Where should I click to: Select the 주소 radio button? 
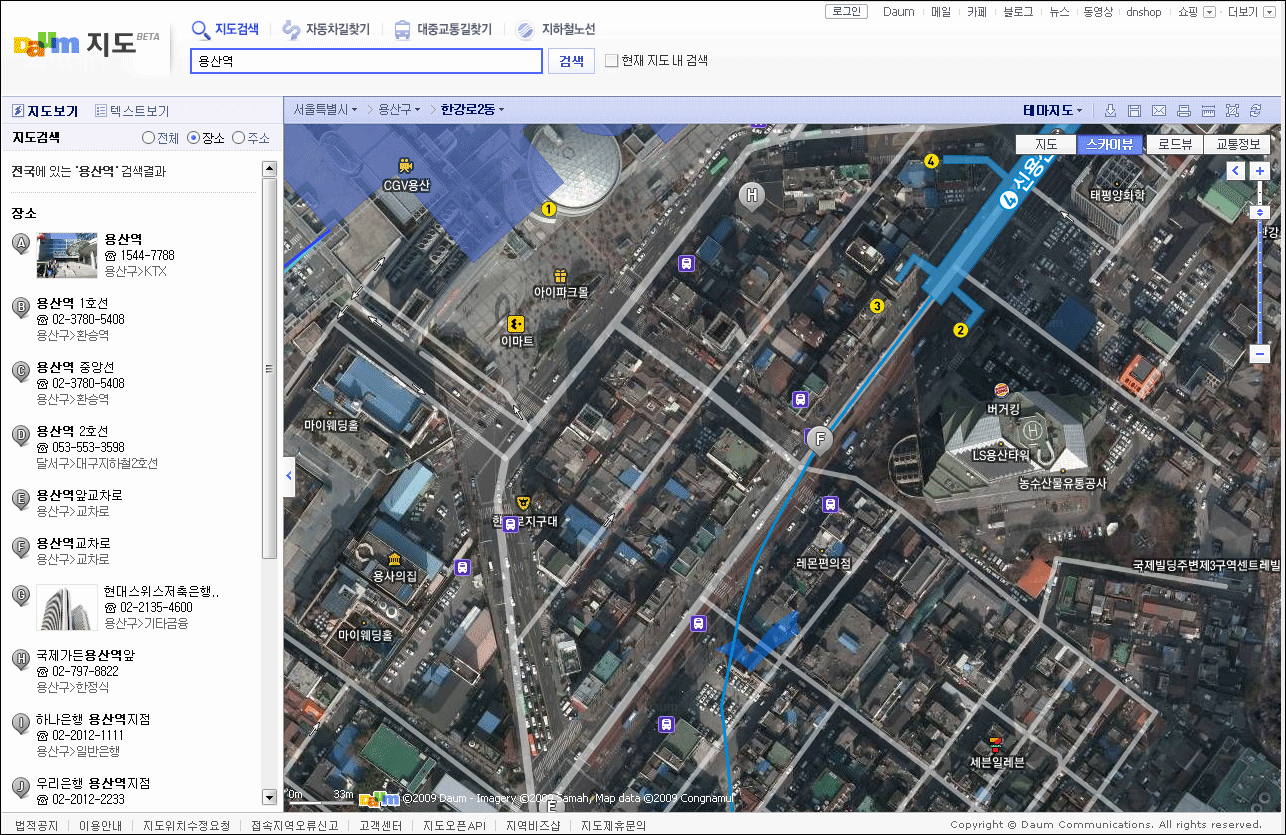pyautogui.click(x=238, y=138)
